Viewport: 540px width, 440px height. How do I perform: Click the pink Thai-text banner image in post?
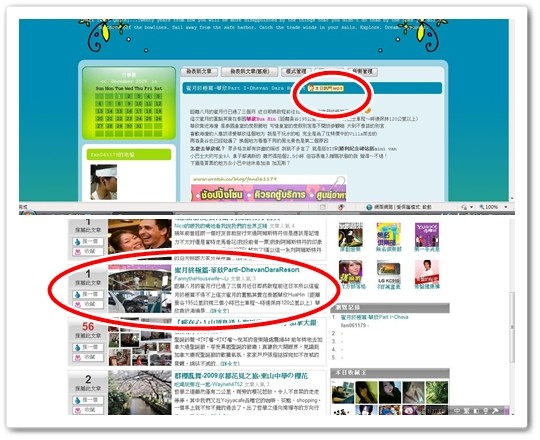pyautogui.click(x=269, y=193)
